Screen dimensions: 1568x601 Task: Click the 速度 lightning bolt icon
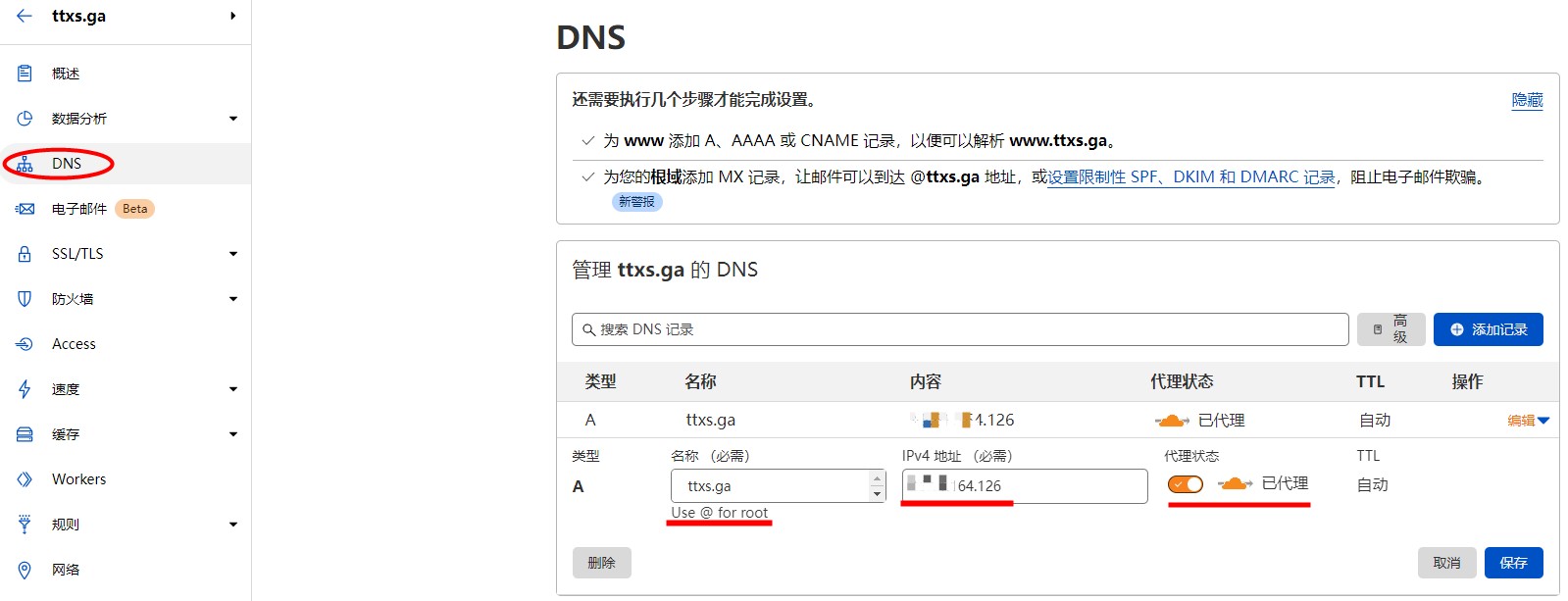click(25, 389)
